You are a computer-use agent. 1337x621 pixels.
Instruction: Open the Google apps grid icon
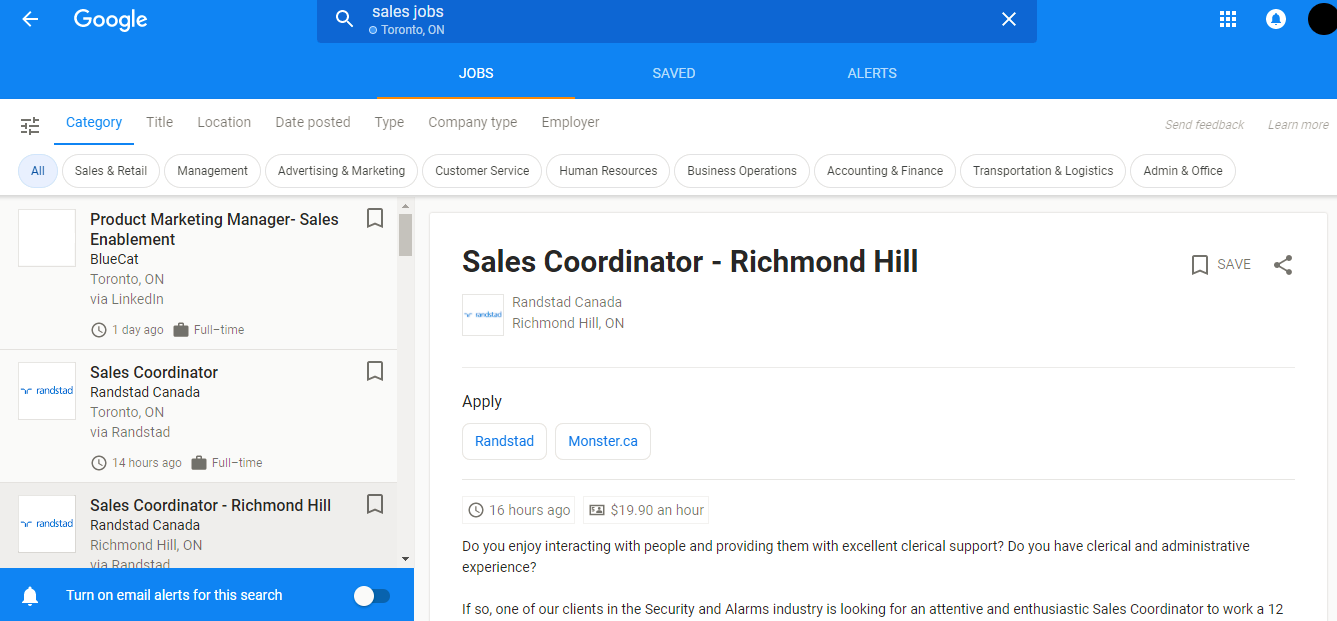[x=1228, y=19]
